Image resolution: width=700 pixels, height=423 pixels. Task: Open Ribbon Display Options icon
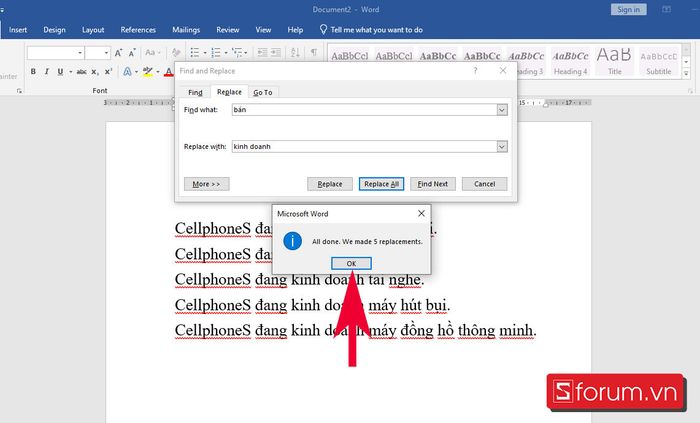667,9
